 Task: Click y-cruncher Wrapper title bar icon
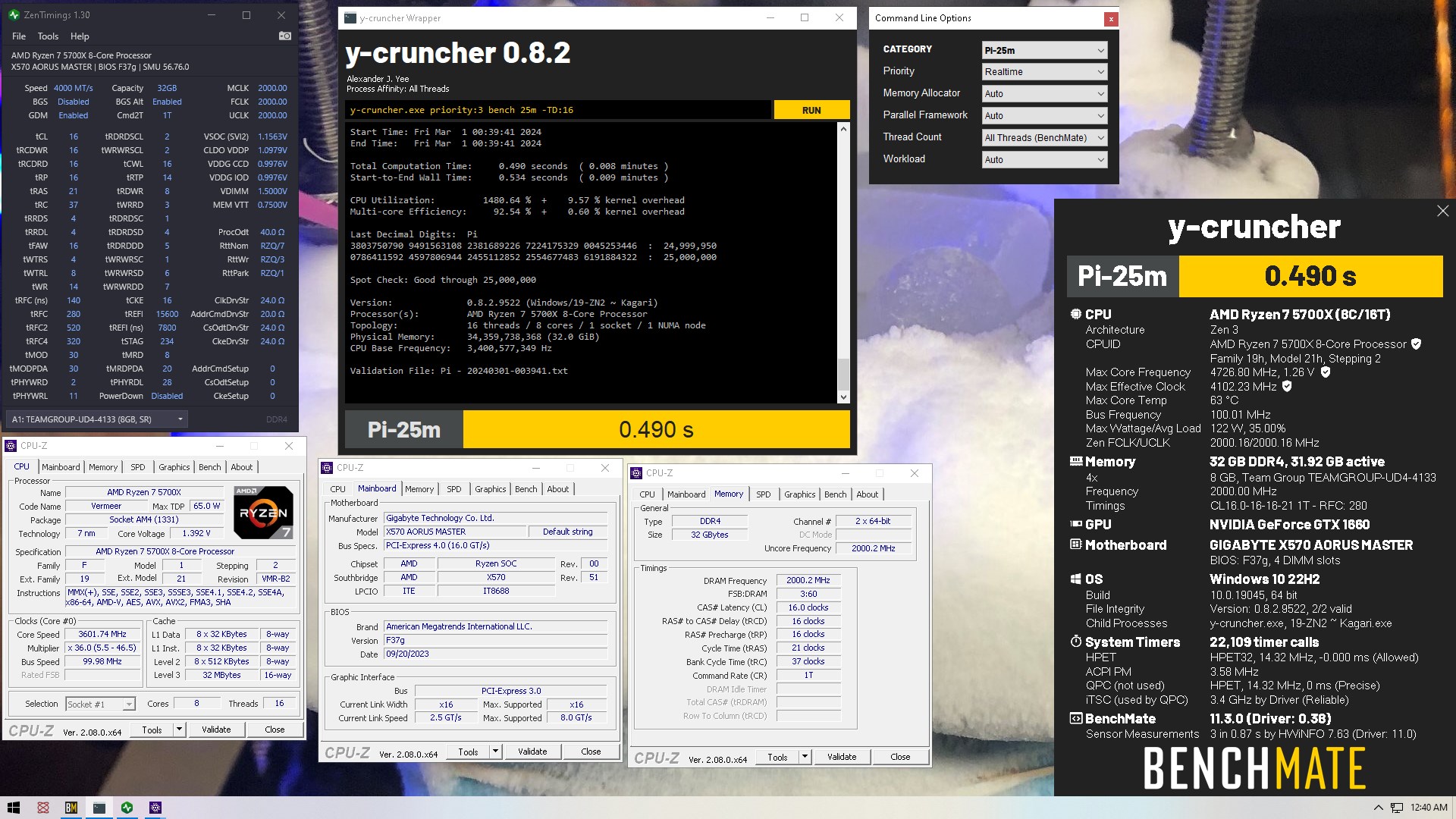click(350, 18)
